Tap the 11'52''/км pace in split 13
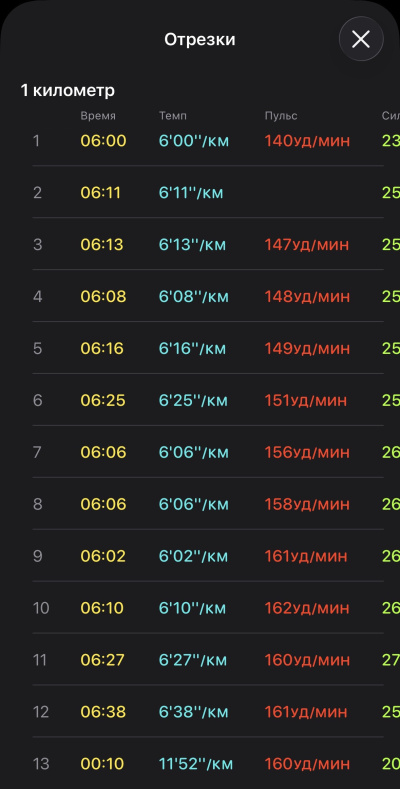Viewport: 400px width, 789px height. point(196,764)
